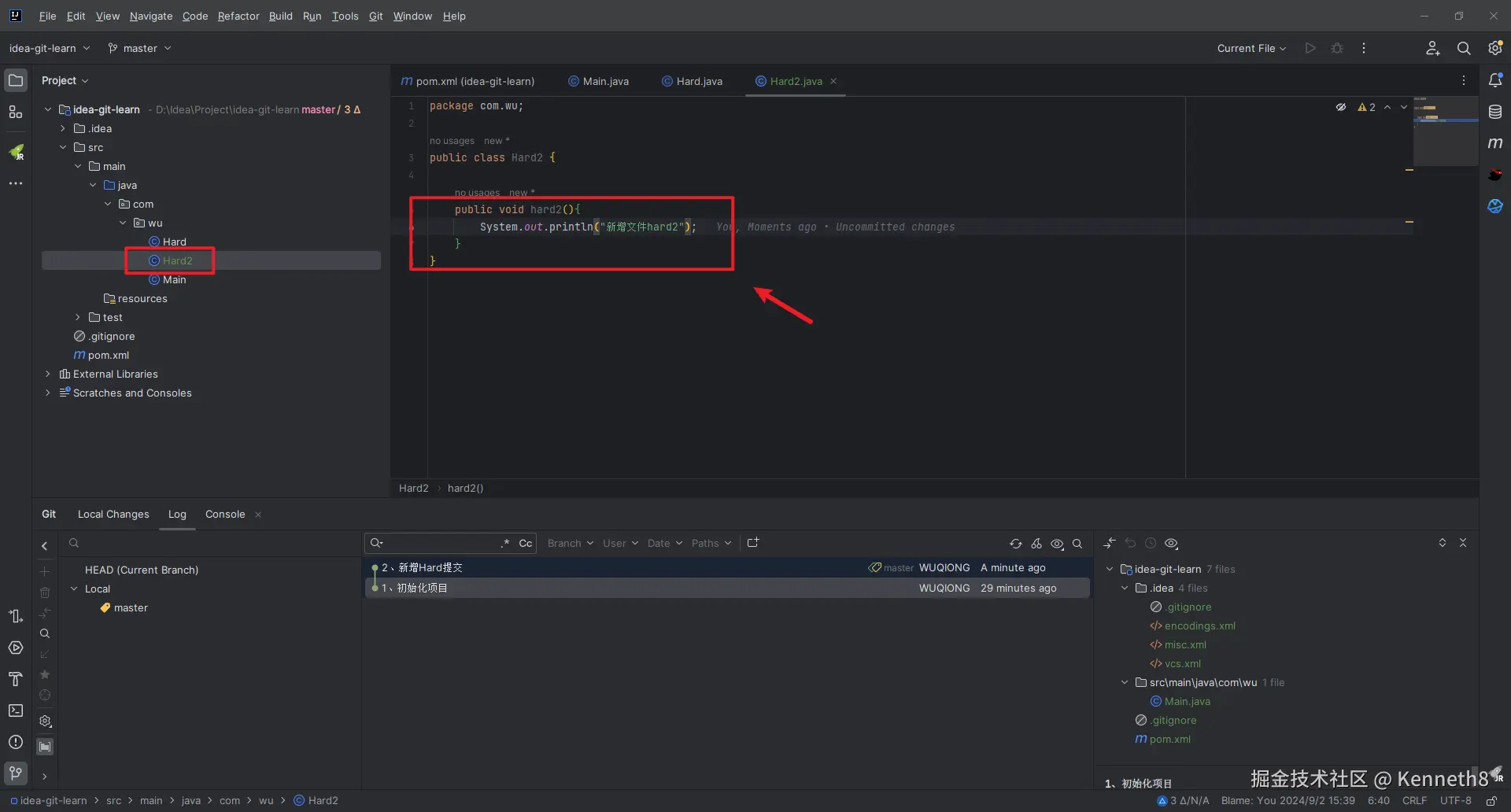The image size is (1511, 812).
Task: Hide the Git branches pane arrow
Action: coord(45,545)
